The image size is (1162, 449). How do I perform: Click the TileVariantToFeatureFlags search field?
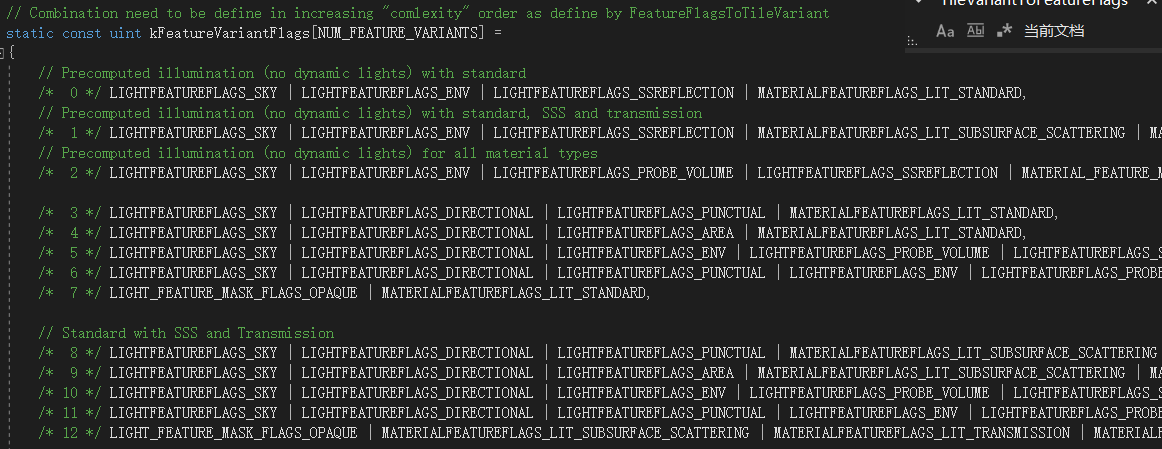click(1034, 3)
